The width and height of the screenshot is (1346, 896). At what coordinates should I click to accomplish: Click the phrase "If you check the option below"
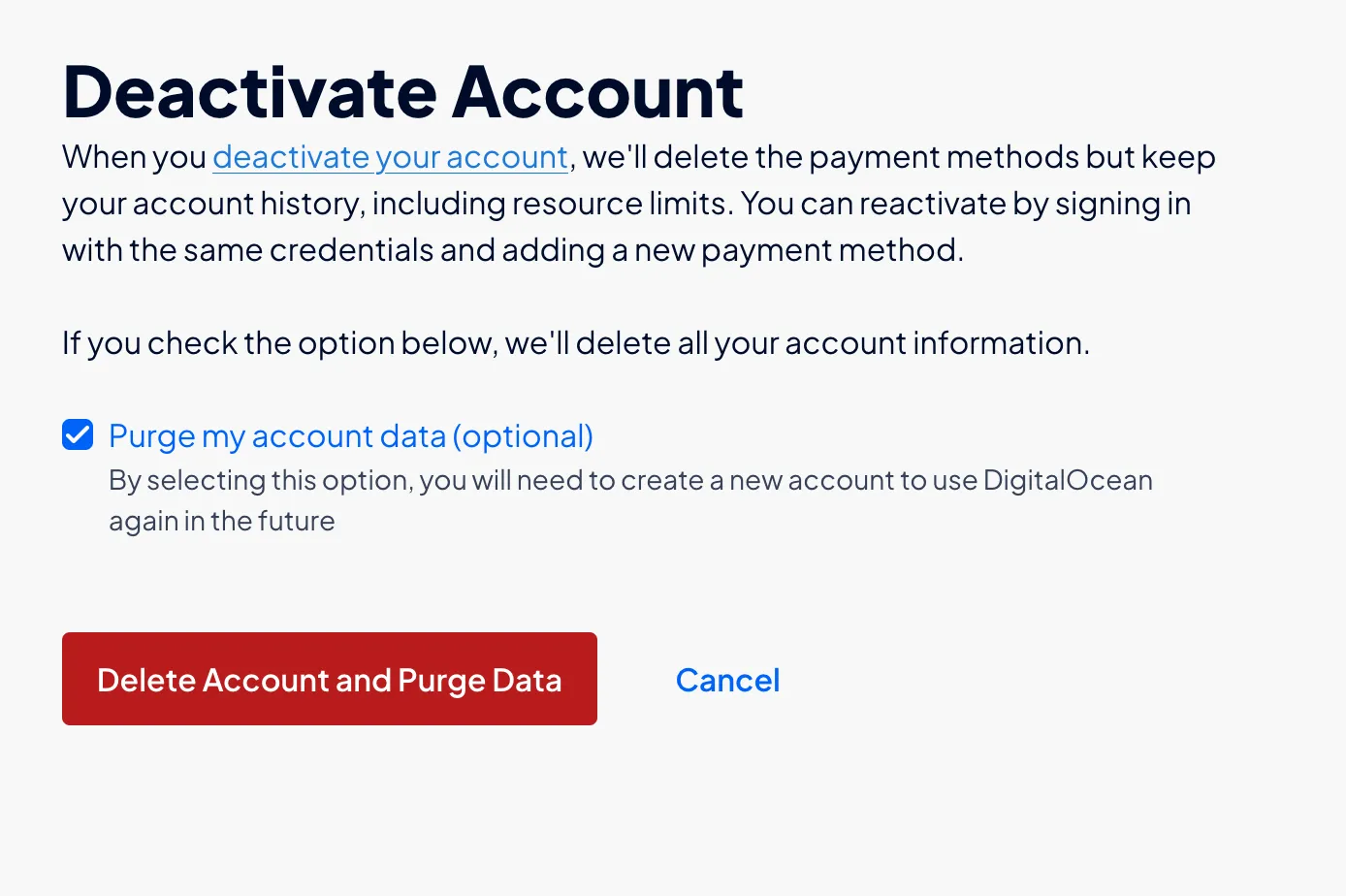click(x=277, y=343)
